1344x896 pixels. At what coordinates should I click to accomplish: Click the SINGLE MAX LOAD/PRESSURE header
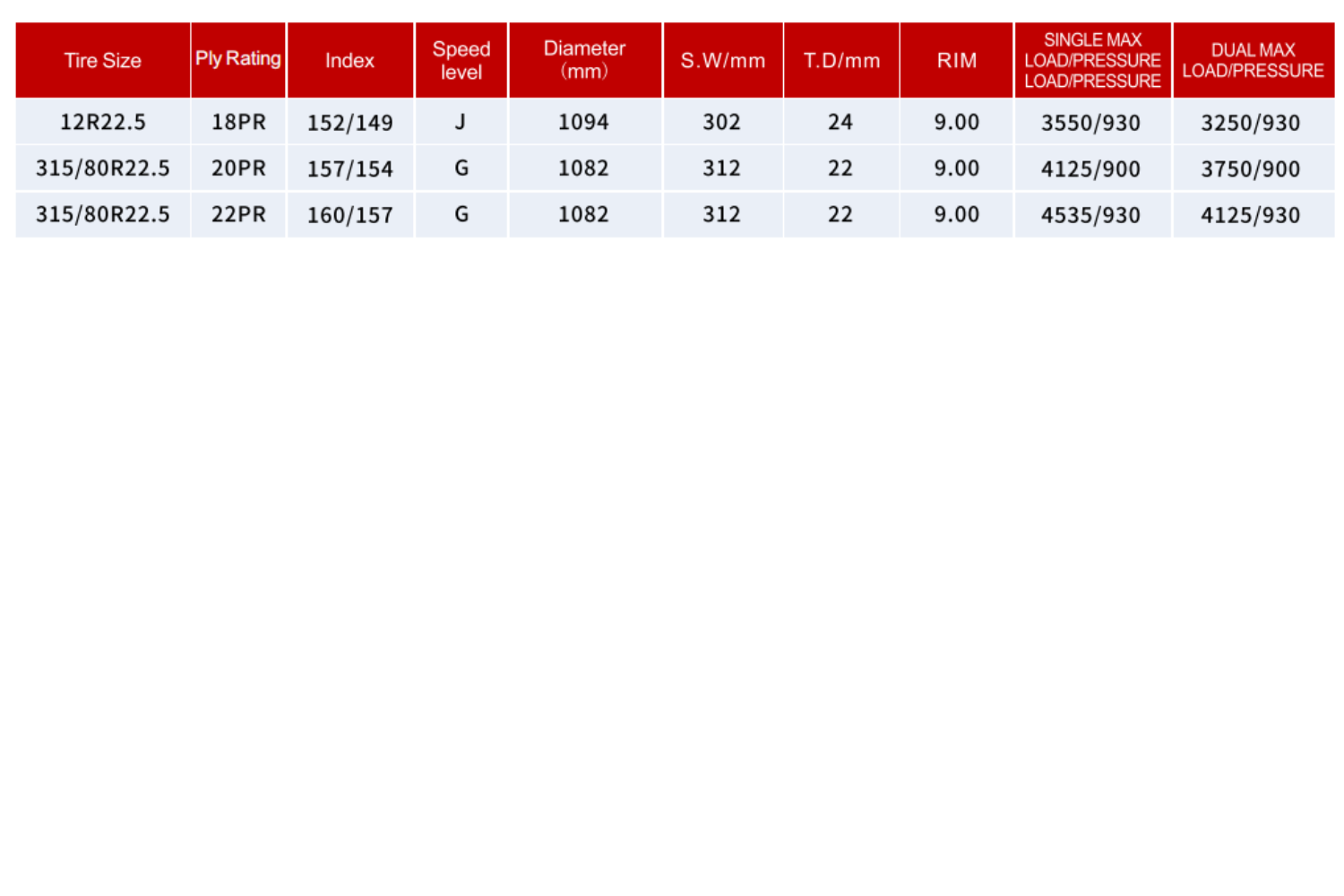coord(1092,60)
